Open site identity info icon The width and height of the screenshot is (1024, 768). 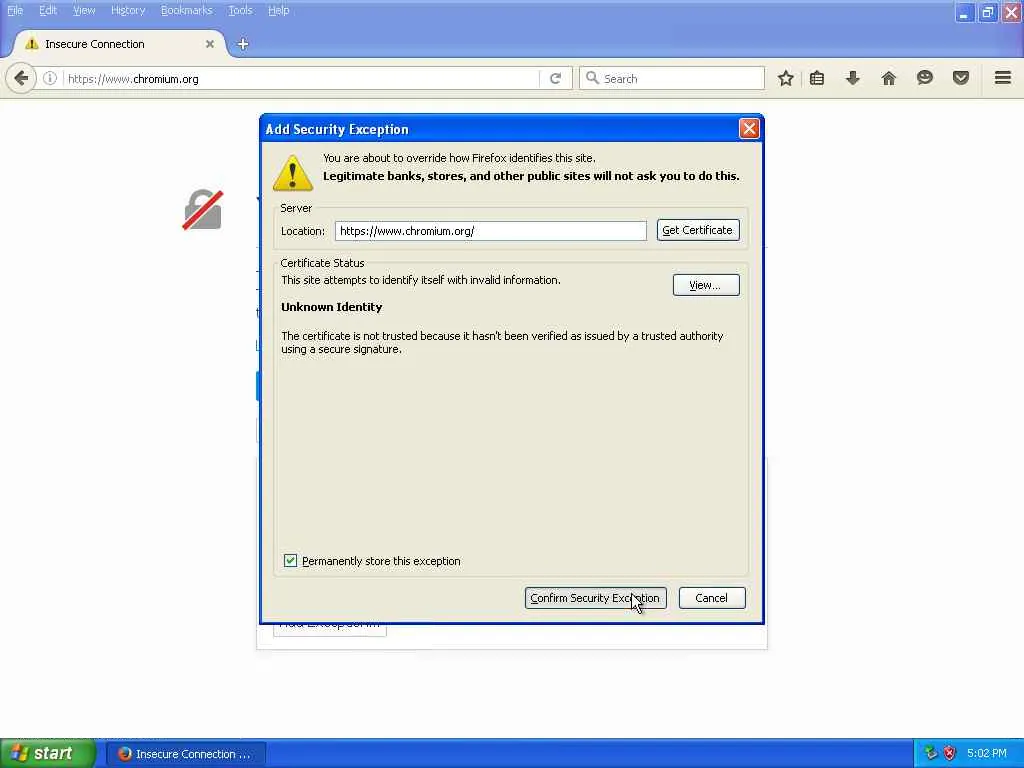50,78
